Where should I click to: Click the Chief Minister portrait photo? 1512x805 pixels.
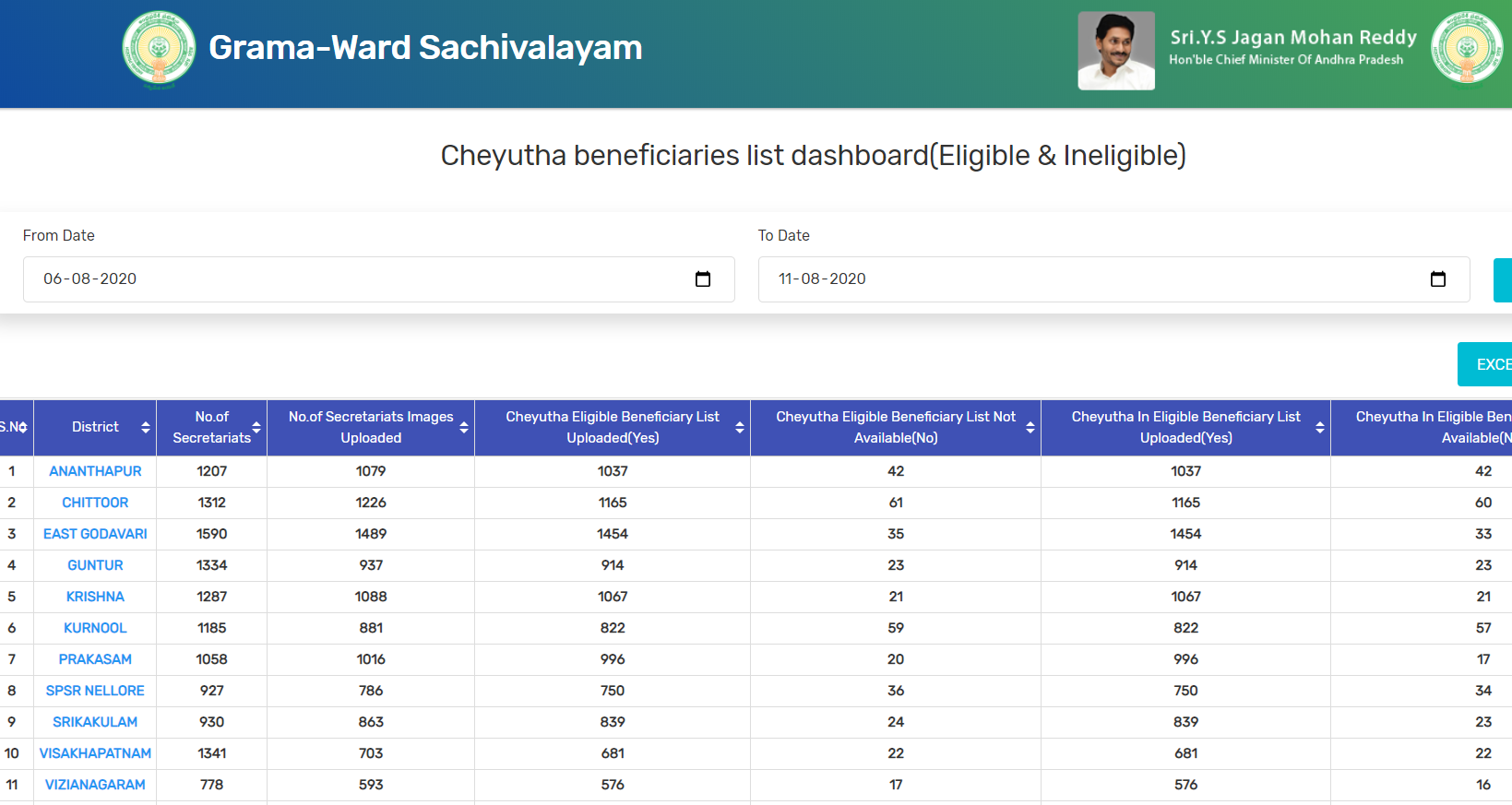1115,51
